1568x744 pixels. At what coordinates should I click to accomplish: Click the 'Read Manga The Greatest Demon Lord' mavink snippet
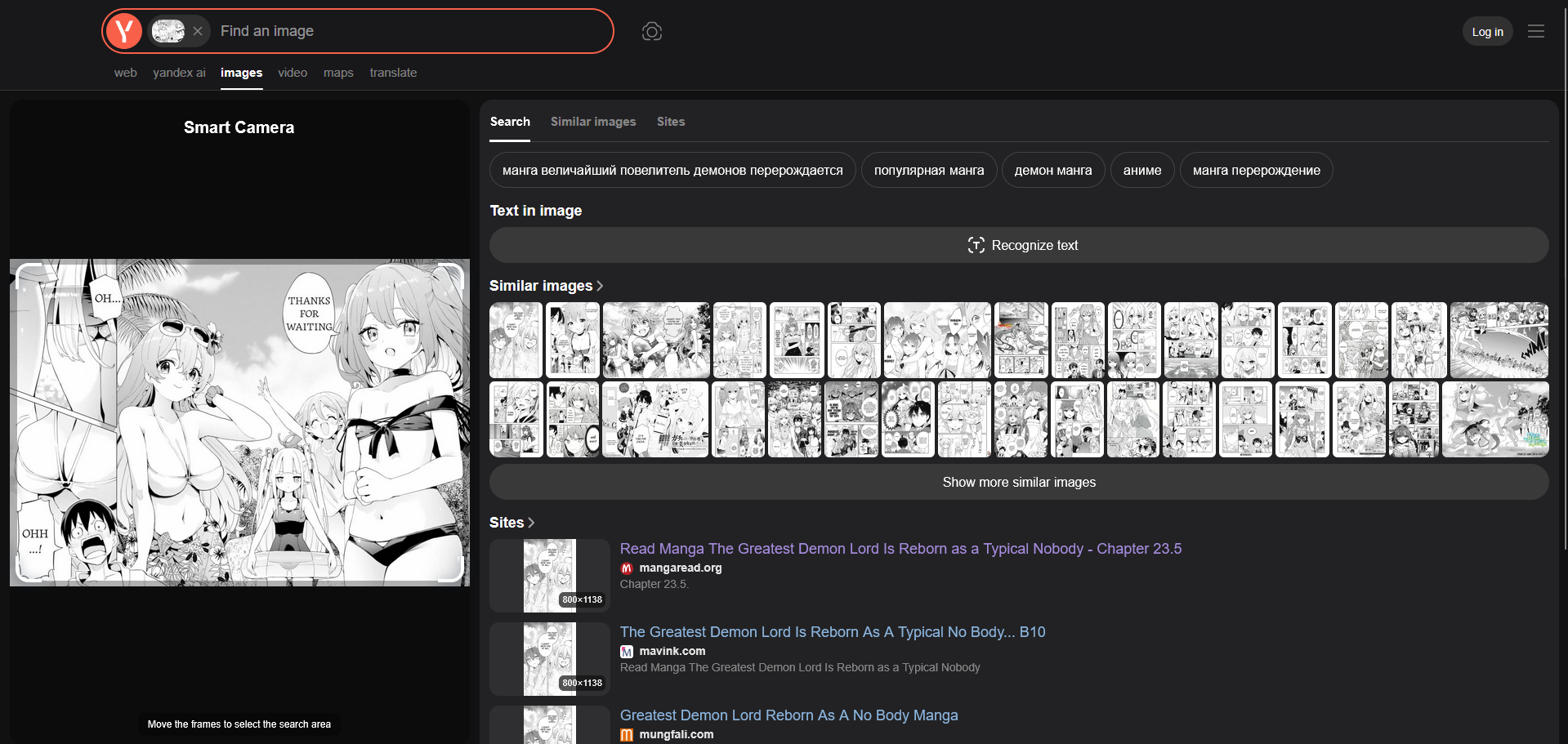(x=800, y=667)
